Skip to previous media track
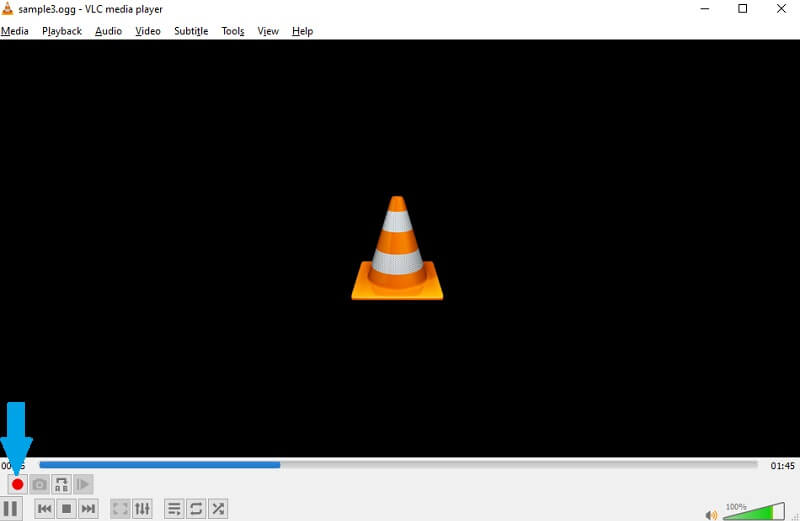This screenshot has height=521, width=800. pyautogui.click(x=44, y=509)
